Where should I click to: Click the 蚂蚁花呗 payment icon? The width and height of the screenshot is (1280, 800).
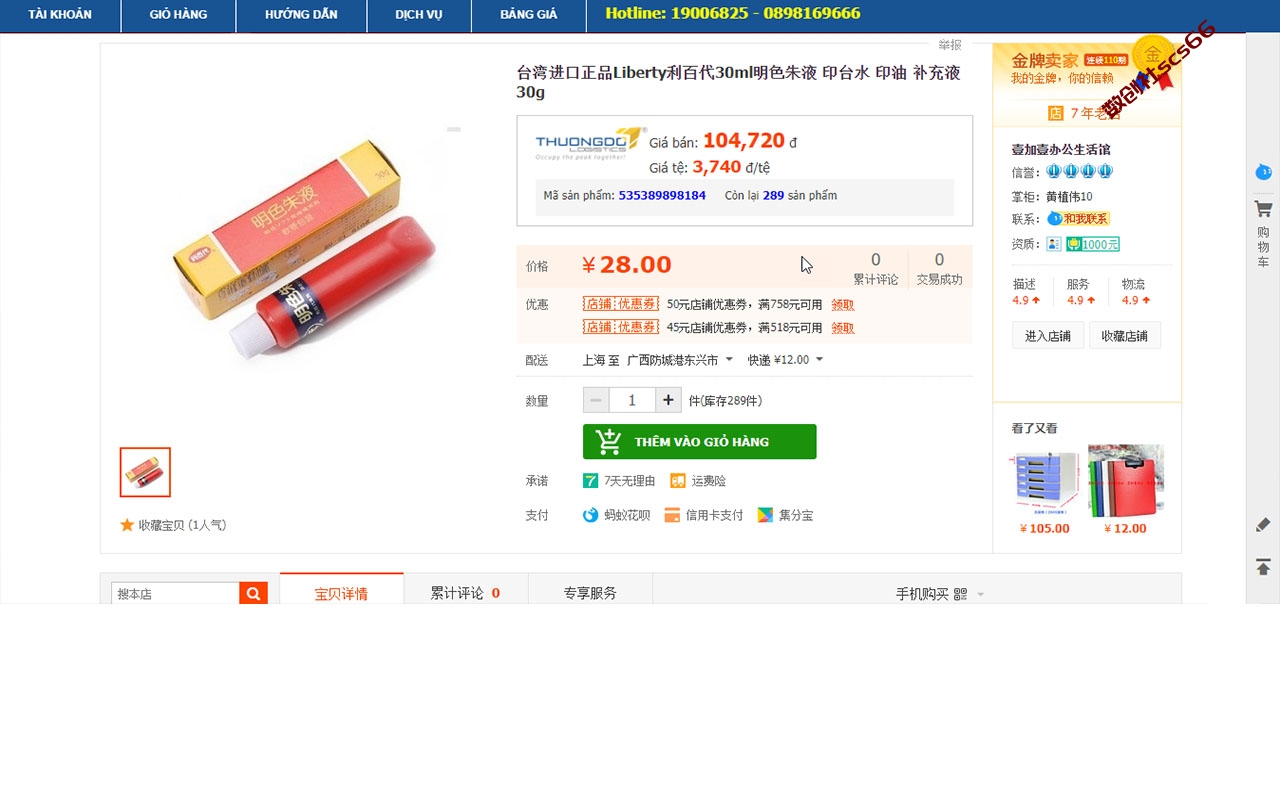pyautogui.click(x=591, y=515)
